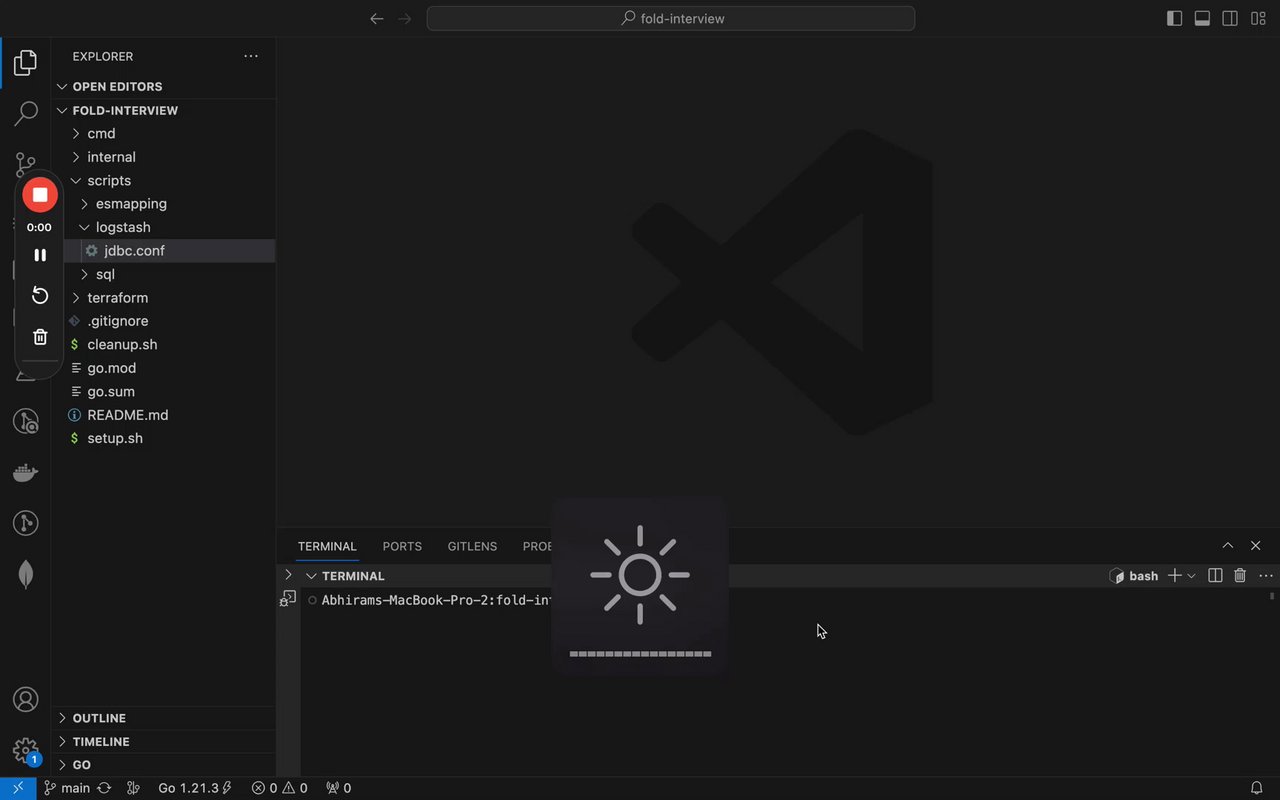
Task: Expand the terraform folder
Action: click(164, 298)
